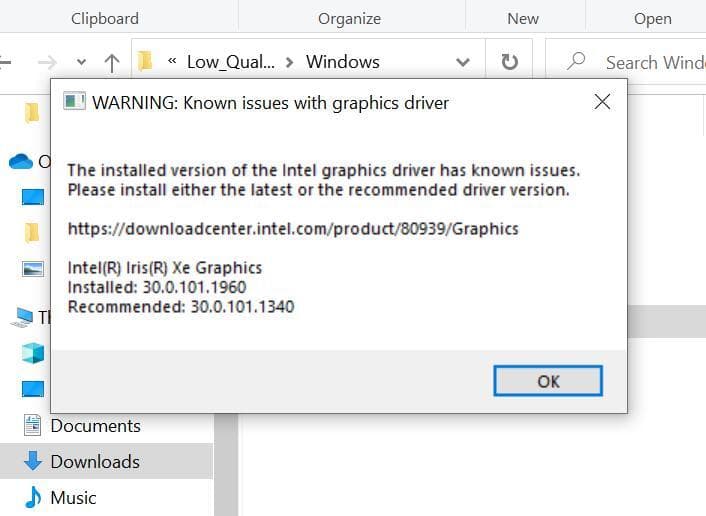Expand the hidden path double-chevron
The image size is (706, 516).
(x=172, y=61)
